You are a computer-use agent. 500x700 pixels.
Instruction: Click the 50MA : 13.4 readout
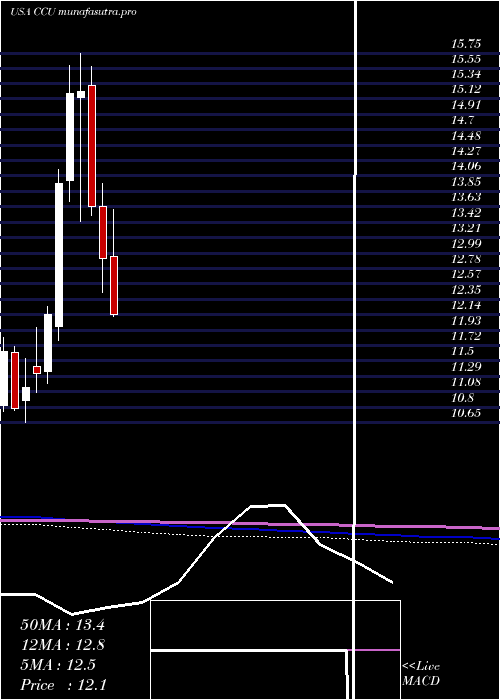(x=62, y=625)
